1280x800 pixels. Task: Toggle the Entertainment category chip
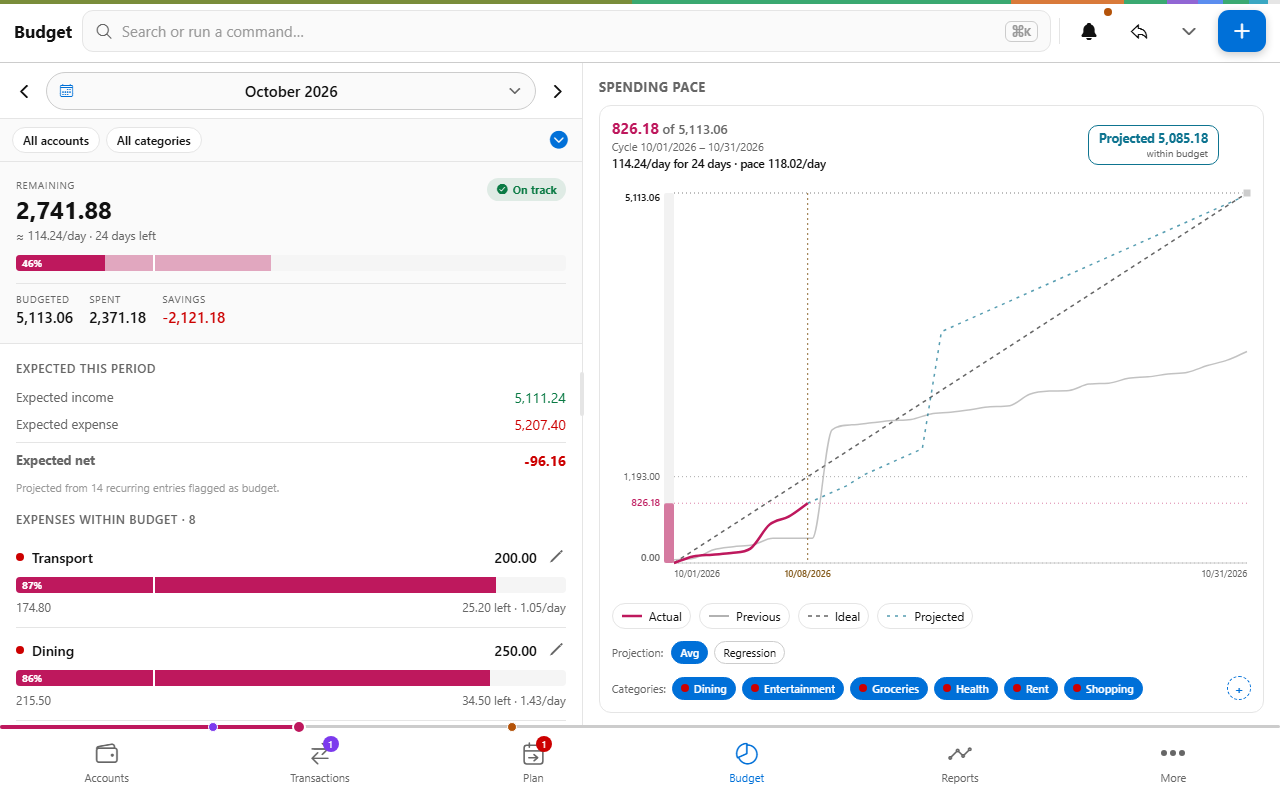(793, 689)
